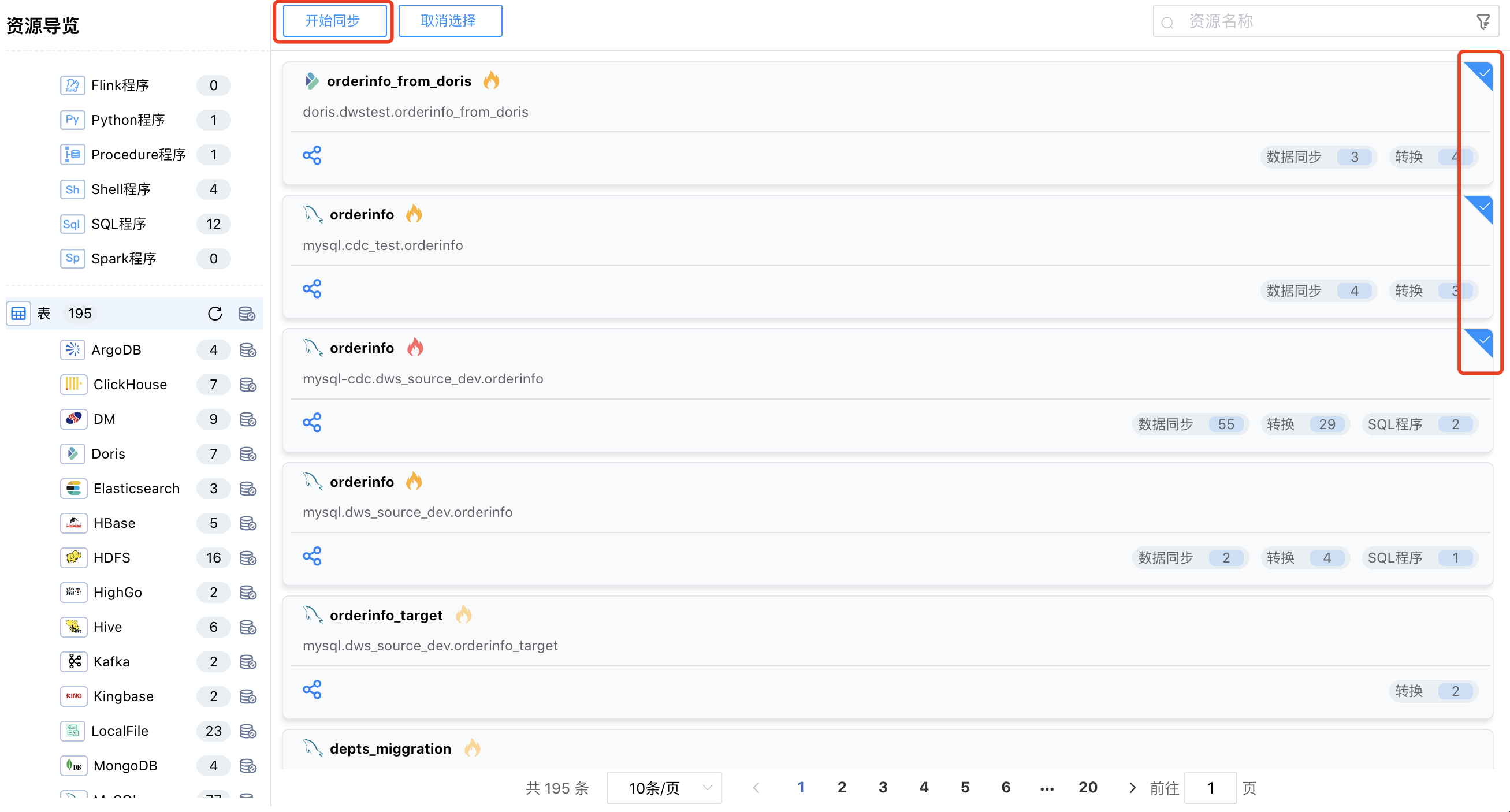Expand collapsed pages via ellipsis

(1047, 788)
